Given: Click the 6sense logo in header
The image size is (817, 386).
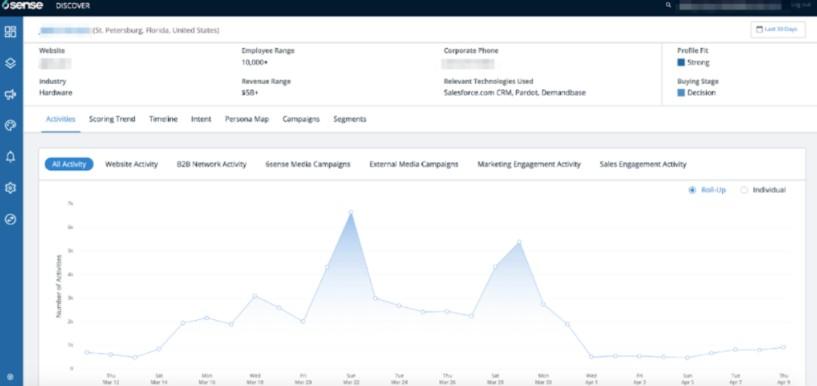Looking at the screenshot, I should (22, 5).
